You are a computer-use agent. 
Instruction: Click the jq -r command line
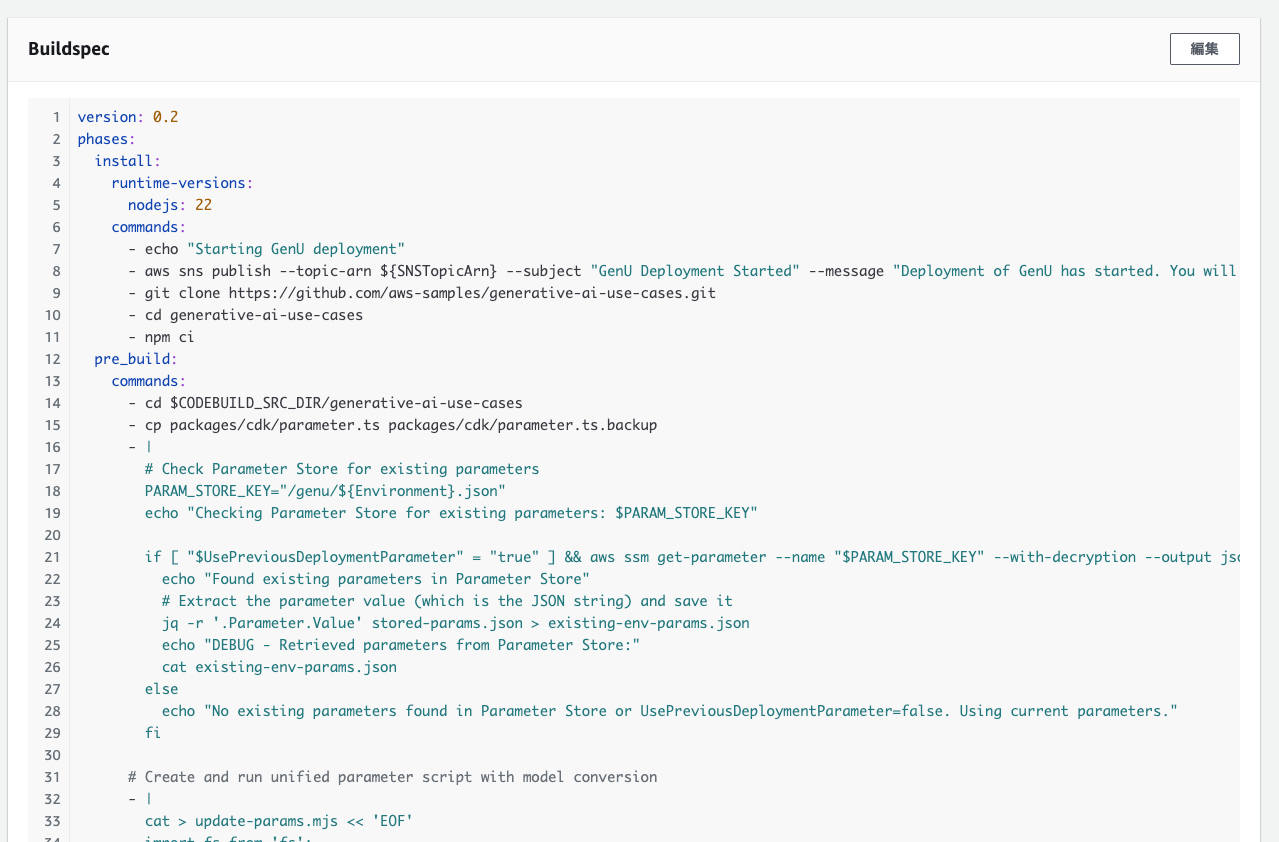point(455,623)
